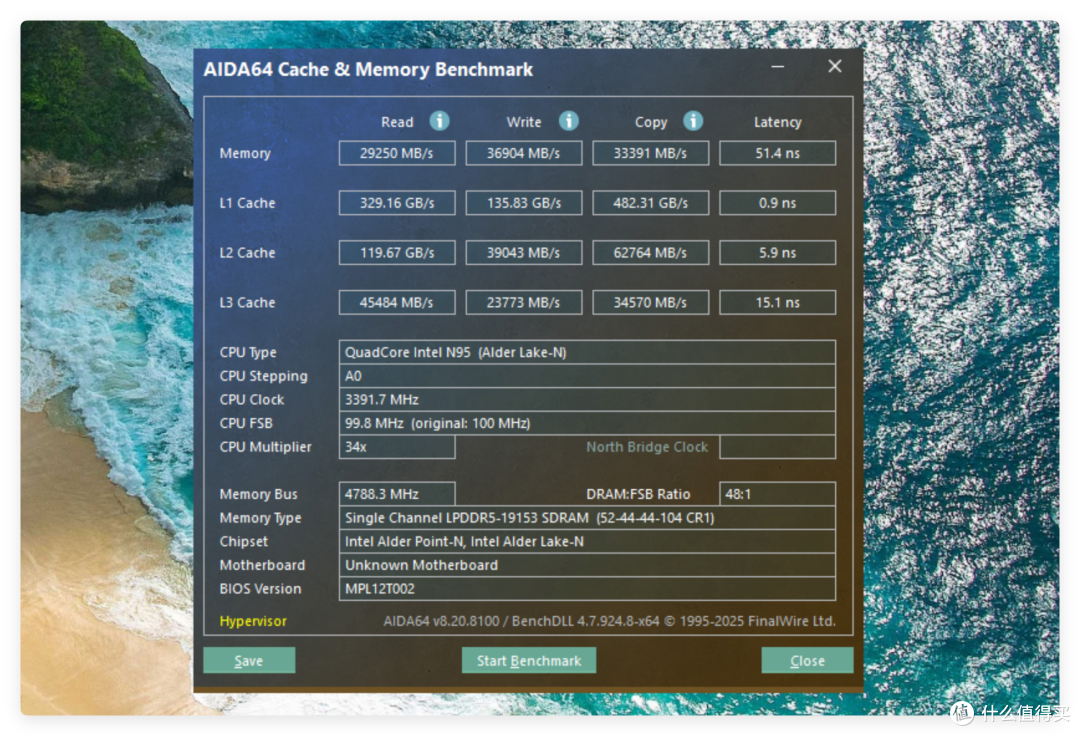Click the CPU Stepping field A0
This screenshot has width=1080, height=736.
[587, 376]
